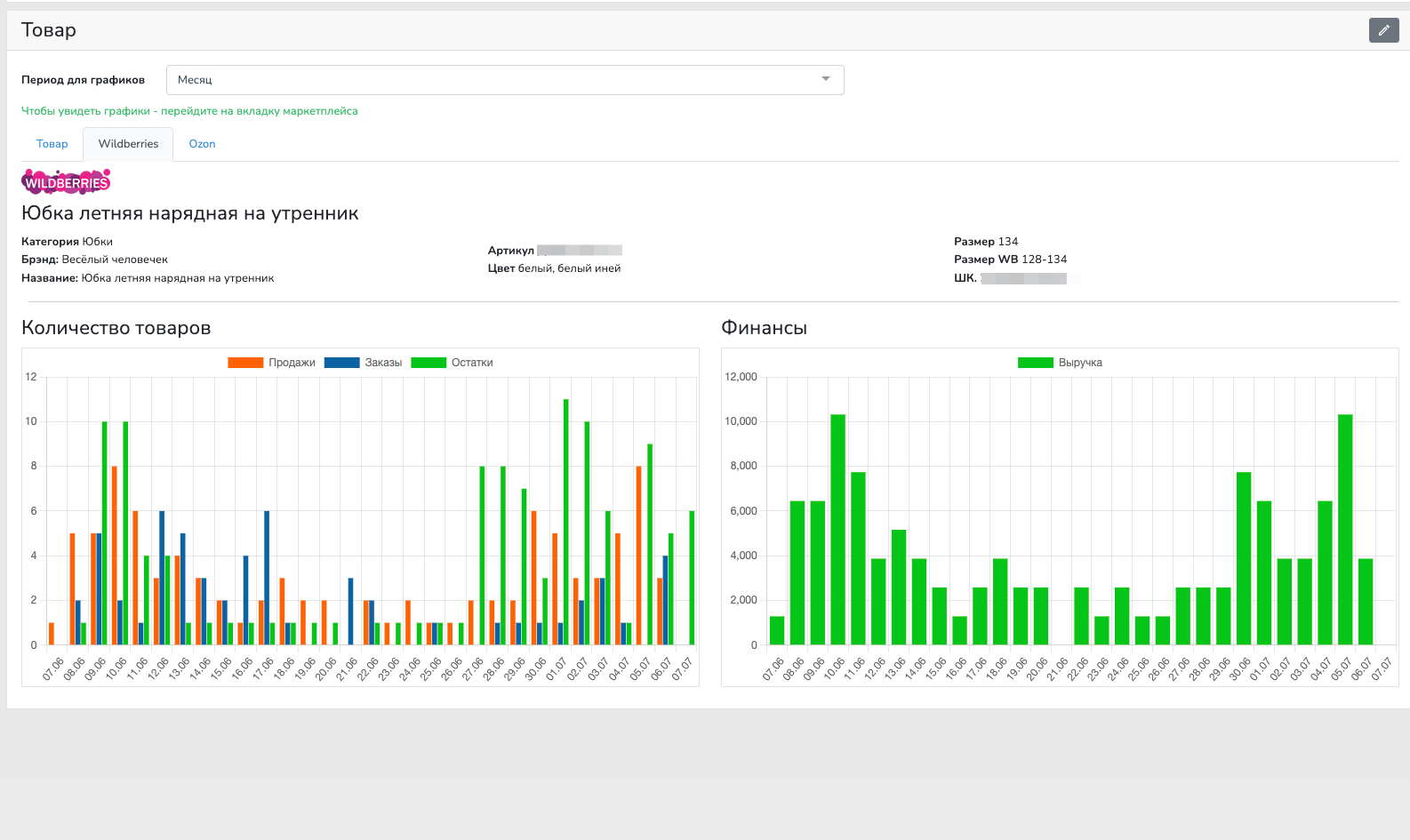
Task: Click the dropdown arrow next to Месяц
Action: click(826, 80)
